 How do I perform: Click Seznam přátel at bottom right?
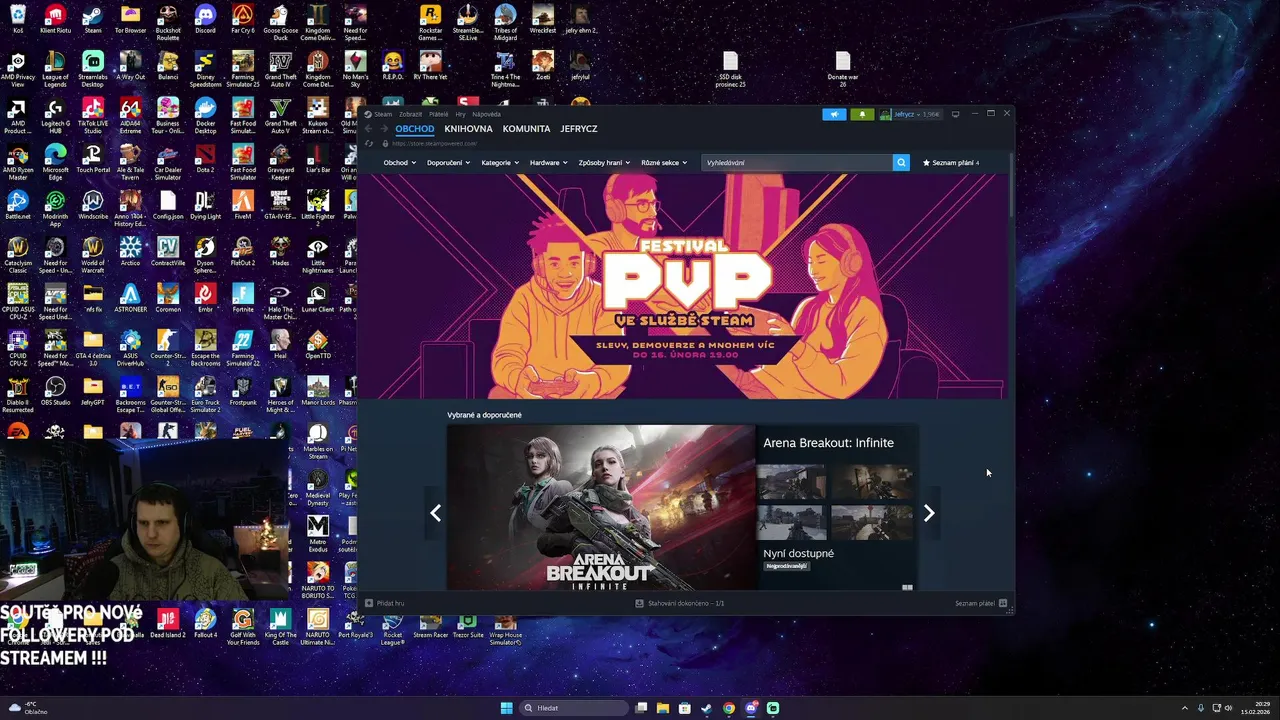point(981,603)
